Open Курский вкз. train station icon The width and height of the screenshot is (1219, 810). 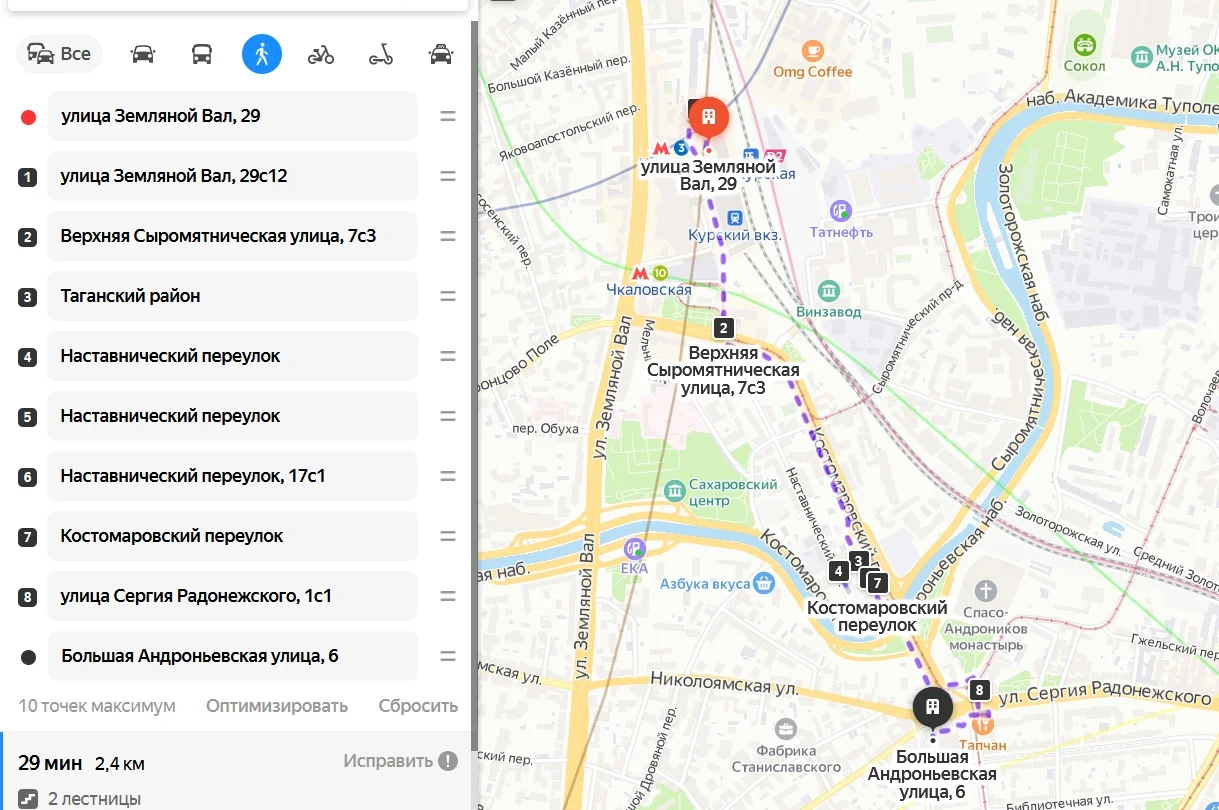coord(735,216)
